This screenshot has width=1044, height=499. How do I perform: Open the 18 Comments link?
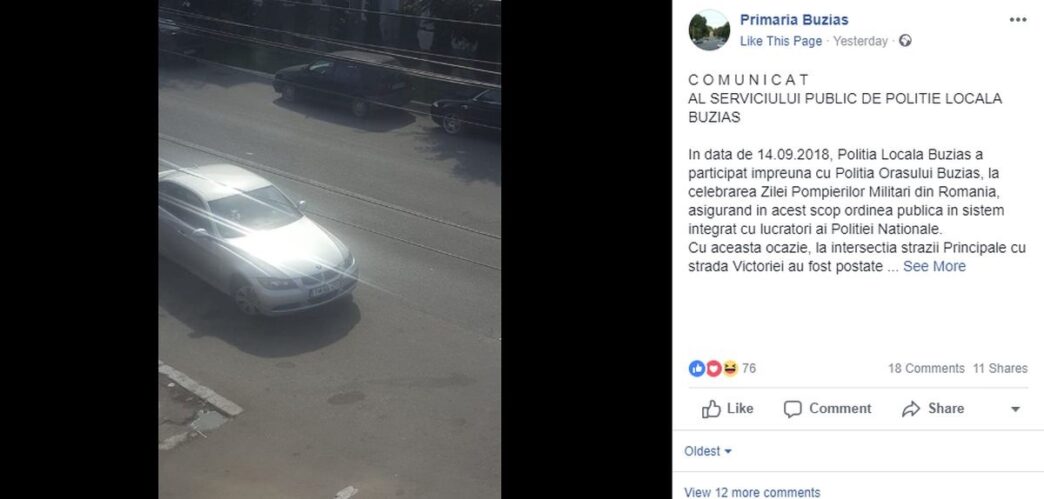926,368
